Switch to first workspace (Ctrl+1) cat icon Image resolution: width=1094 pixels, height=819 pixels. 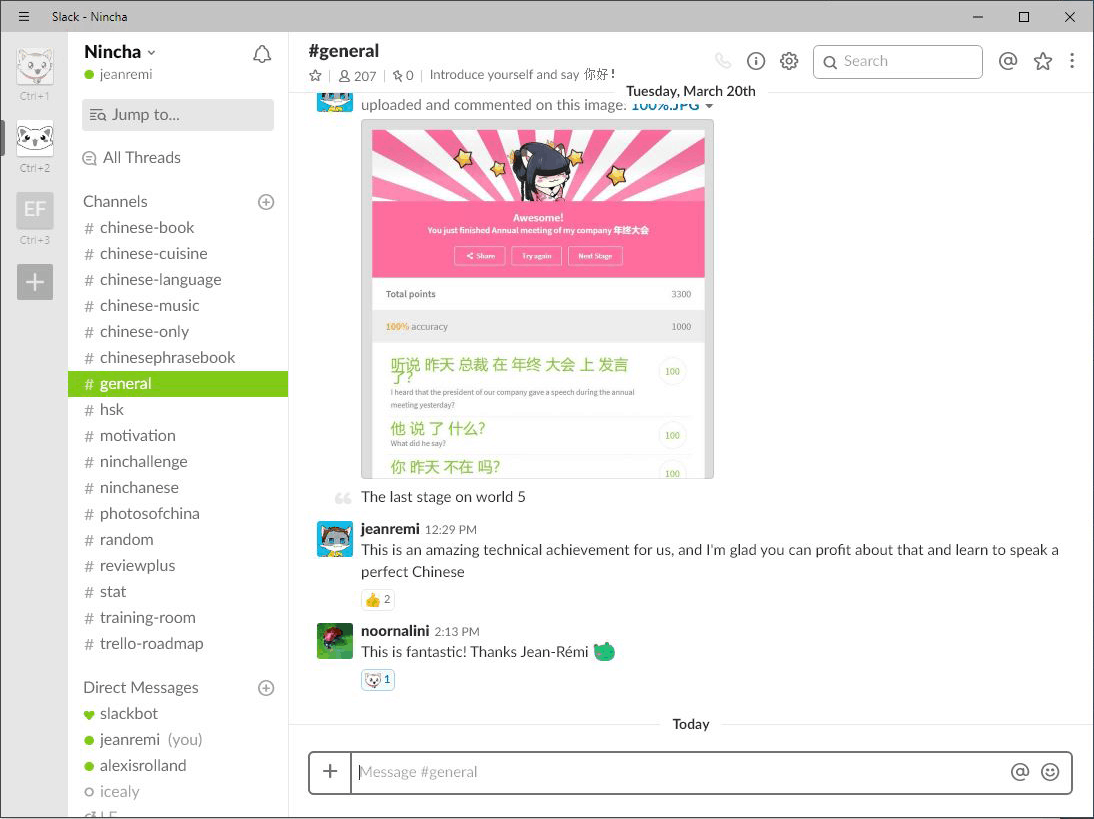tap(35, 66)
